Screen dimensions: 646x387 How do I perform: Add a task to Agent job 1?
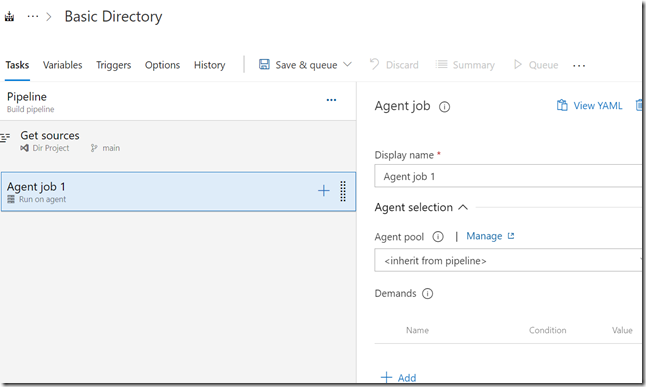pos(324,190)
